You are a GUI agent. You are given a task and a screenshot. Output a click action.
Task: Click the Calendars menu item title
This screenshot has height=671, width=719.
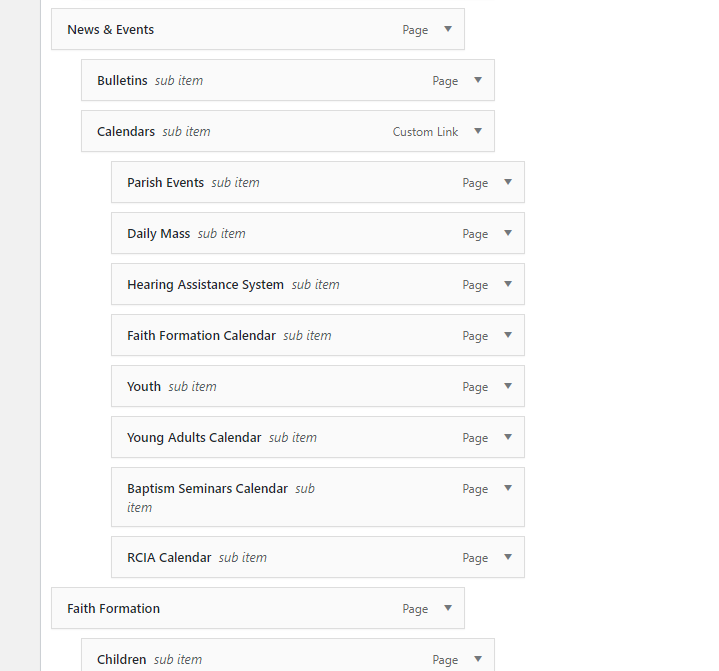tap(126, 131)
